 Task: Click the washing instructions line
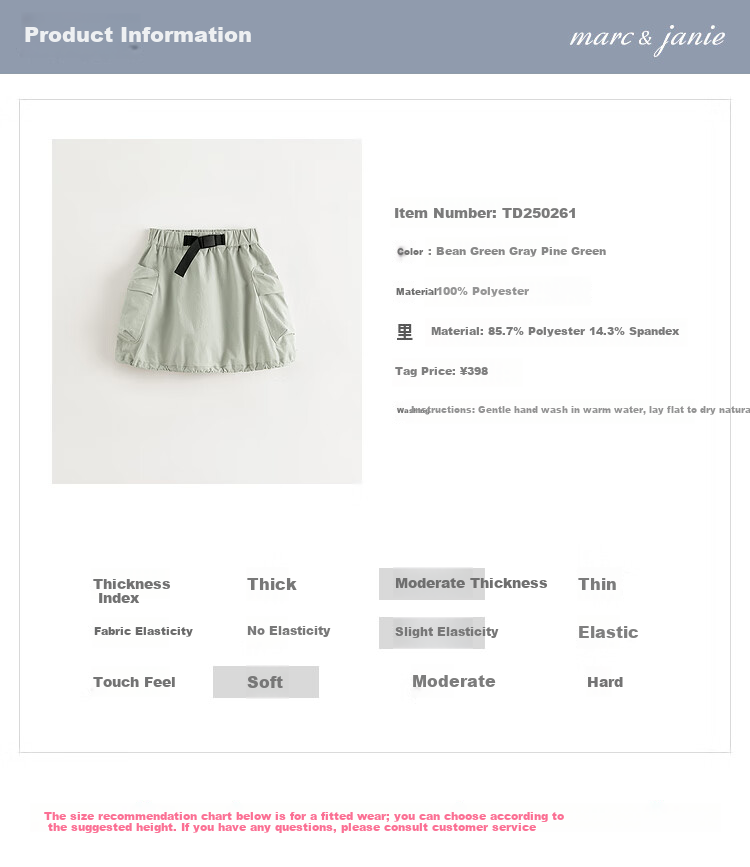coord(573,410)
